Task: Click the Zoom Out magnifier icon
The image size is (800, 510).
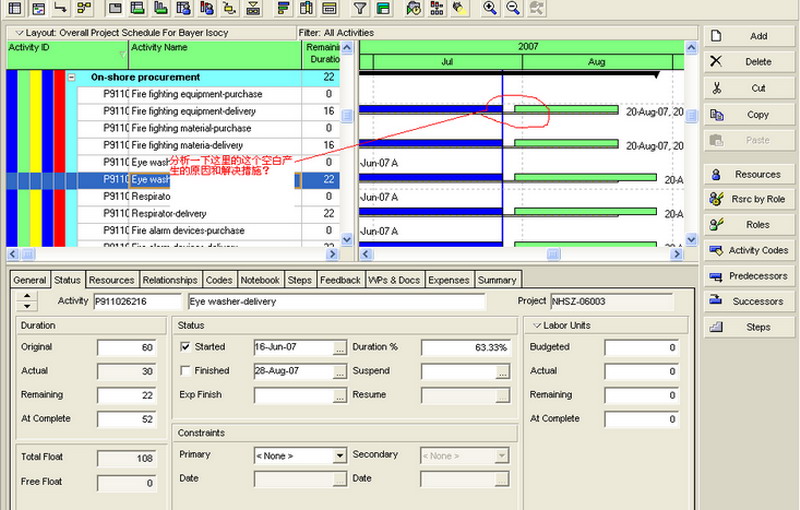Action: pos(513,8)
